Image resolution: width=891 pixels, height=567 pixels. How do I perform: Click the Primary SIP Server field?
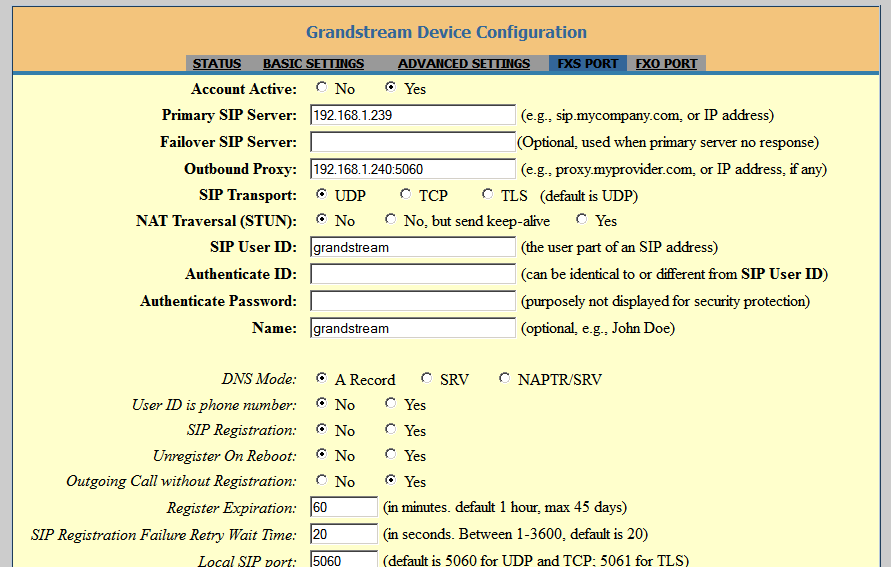click(413, 115)
